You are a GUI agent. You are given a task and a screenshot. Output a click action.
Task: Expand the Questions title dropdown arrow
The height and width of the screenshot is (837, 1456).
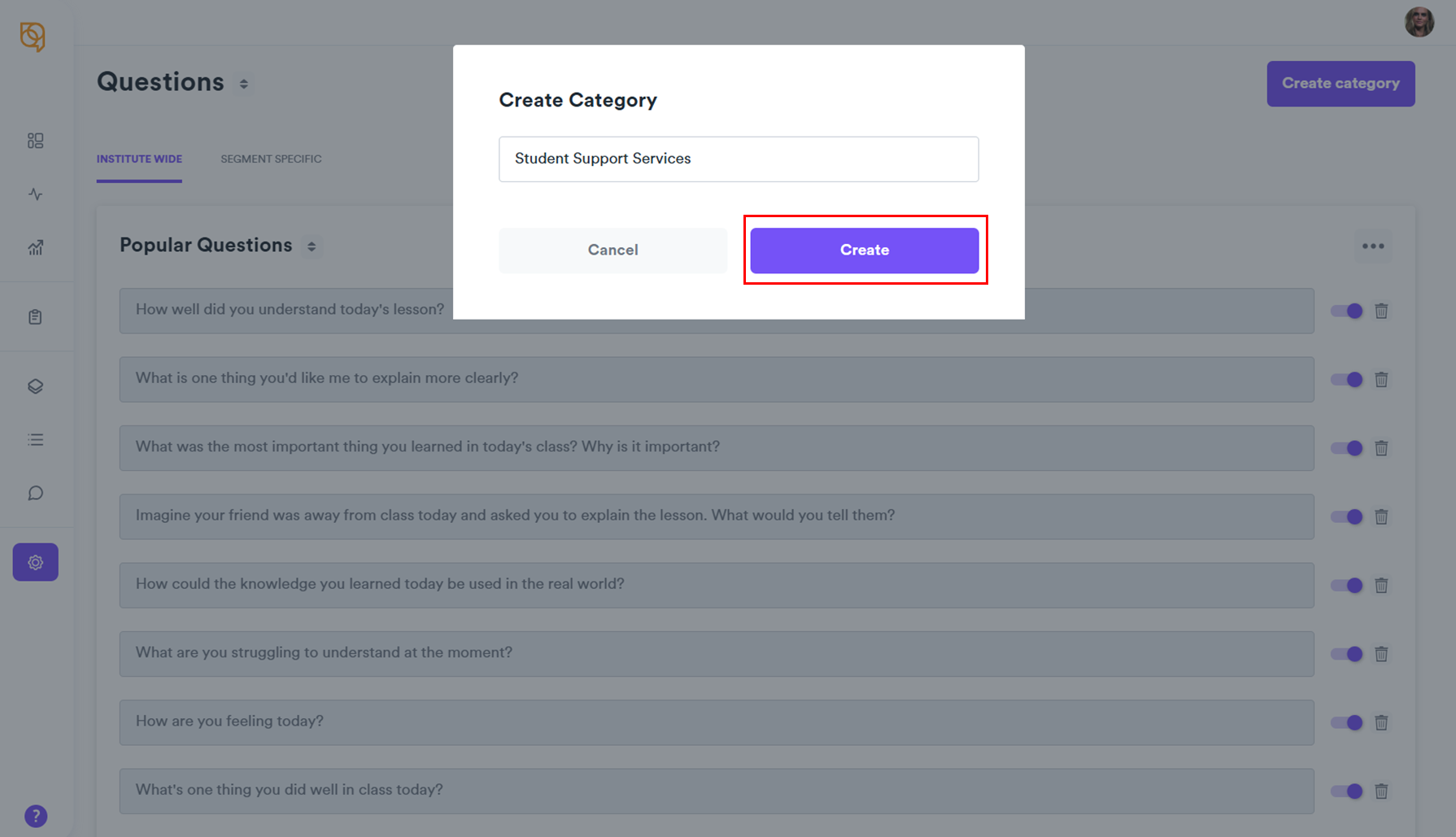243,84
